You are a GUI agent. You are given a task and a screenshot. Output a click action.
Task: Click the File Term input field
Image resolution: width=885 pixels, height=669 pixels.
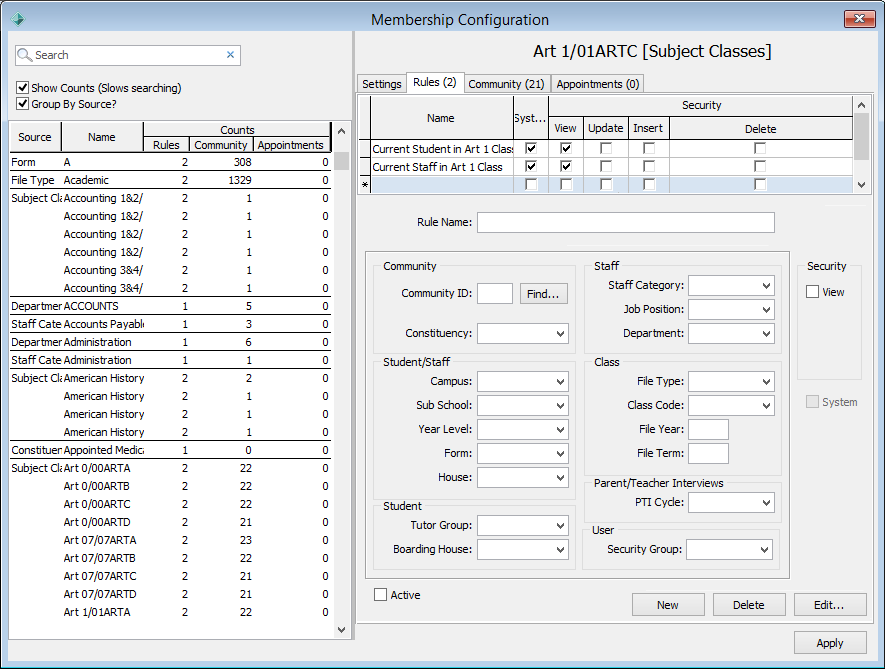coord(708,453)
